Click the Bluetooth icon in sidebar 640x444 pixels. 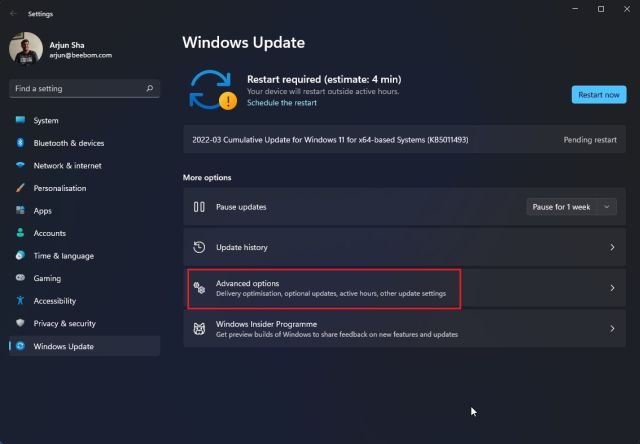click(x=20, y=142)
